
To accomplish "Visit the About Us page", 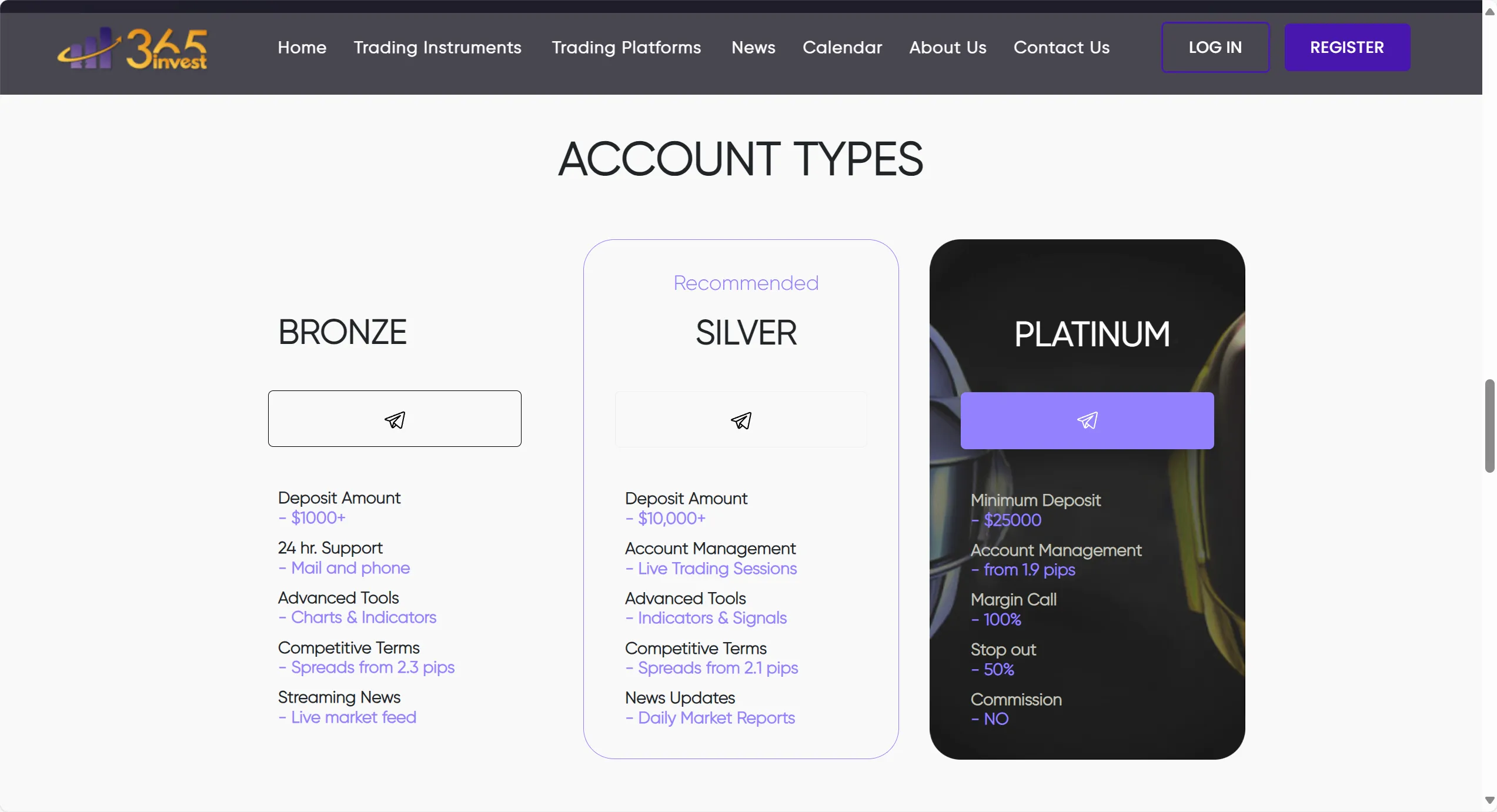I will 948,48.
